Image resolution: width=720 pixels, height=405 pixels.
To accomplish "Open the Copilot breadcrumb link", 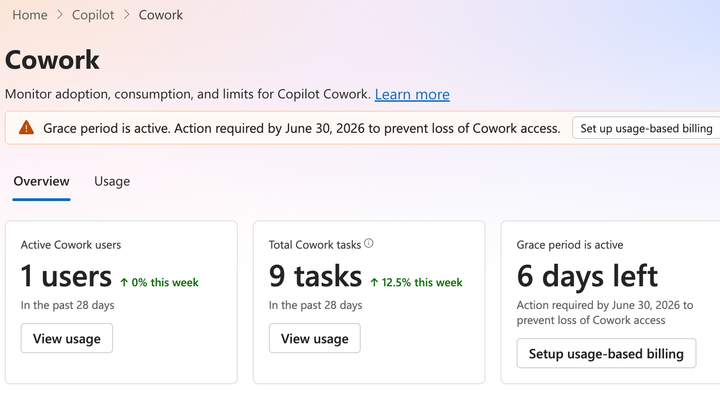I will (x=93, y=15).
